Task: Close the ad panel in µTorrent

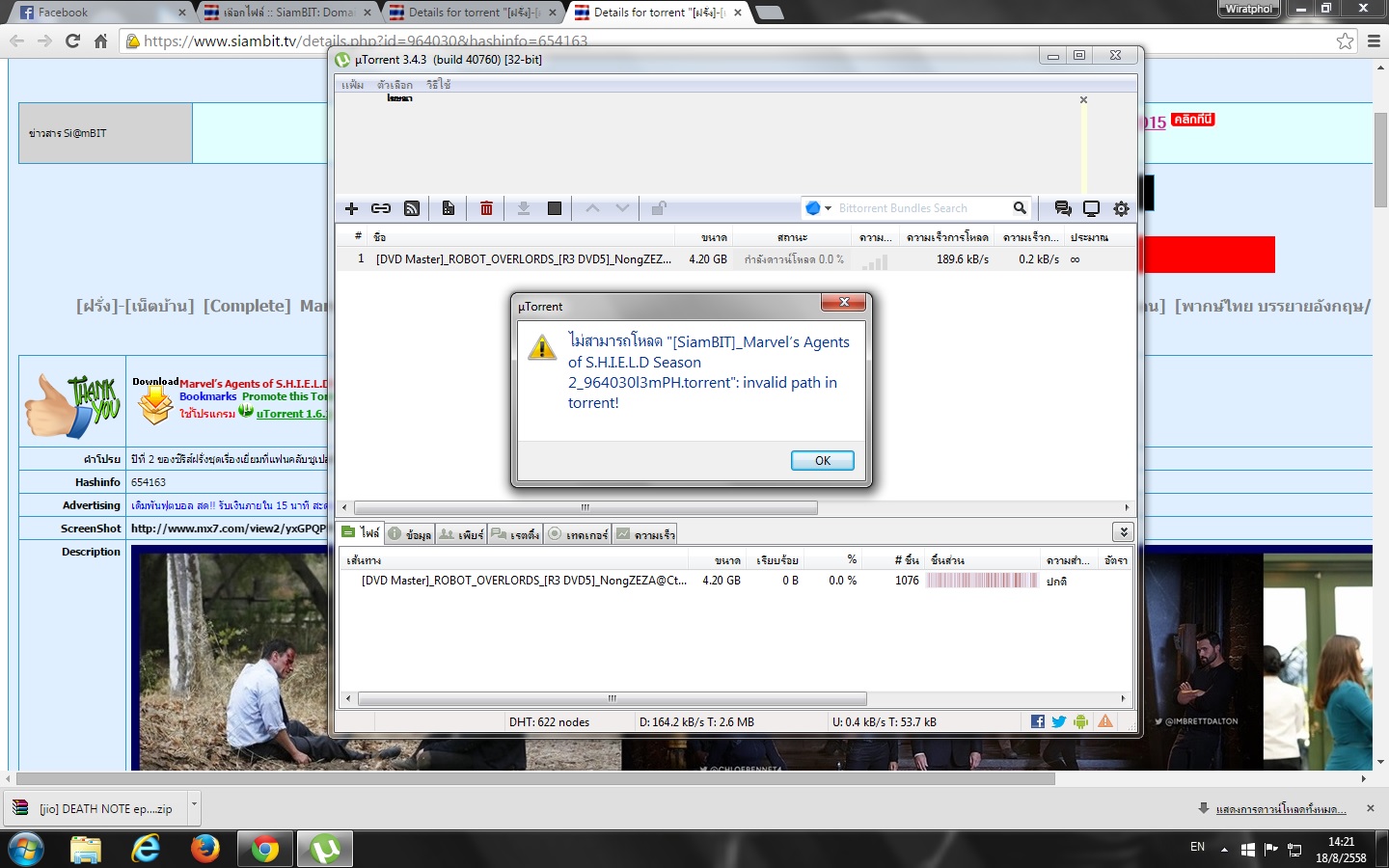Action: (x=1083, y=99)
